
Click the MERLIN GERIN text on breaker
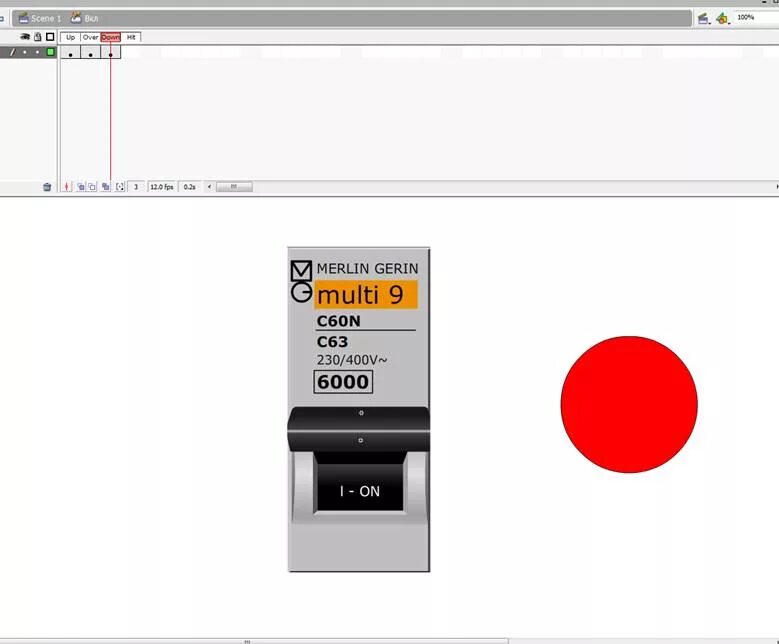pyautogui.click(x=367, y=268)
